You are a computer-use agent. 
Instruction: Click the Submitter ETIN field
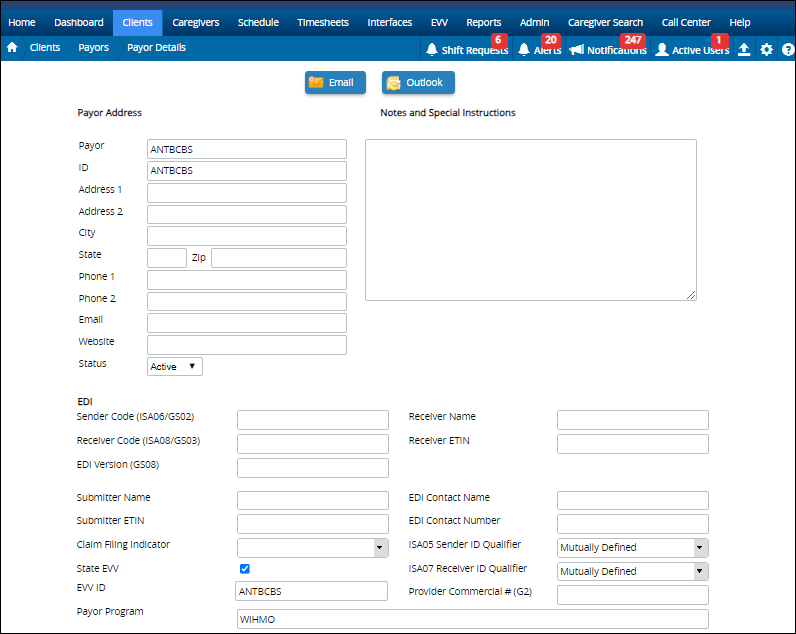[x=313, y=524]
